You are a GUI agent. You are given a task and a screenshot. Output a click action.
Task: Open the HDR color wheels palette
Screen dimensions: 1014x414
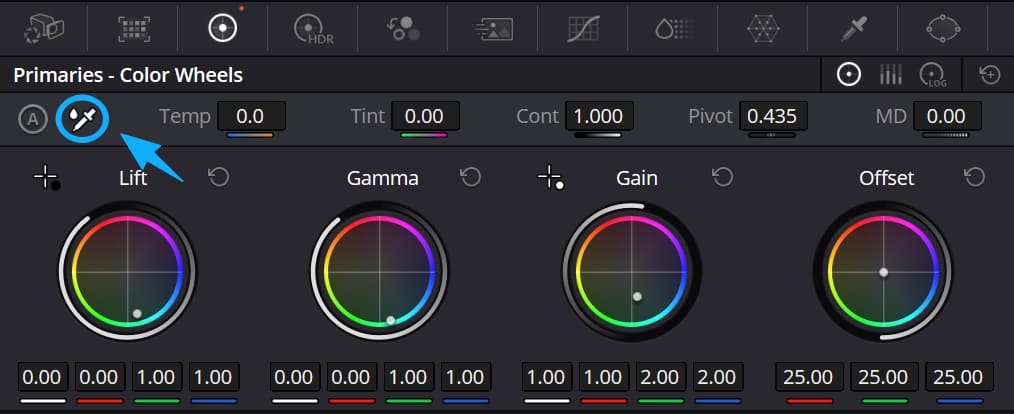(313, 30)
